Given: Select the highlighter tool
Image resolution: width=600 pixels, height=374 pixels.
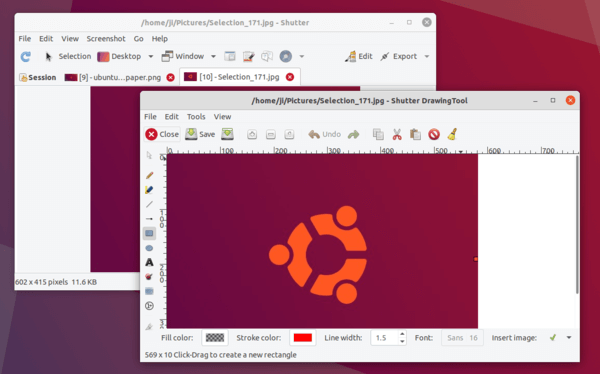Looking at the screenshot, I should click(x=149, y=190).
